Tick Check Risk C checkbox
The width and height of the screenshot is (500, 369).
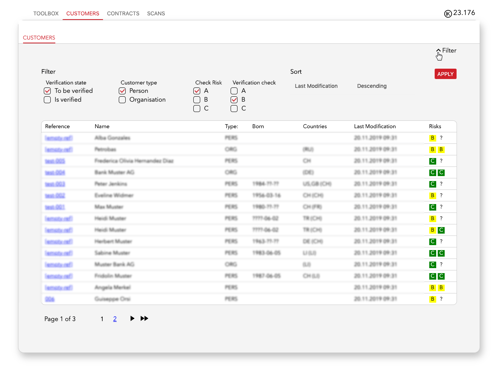[197, 109]
